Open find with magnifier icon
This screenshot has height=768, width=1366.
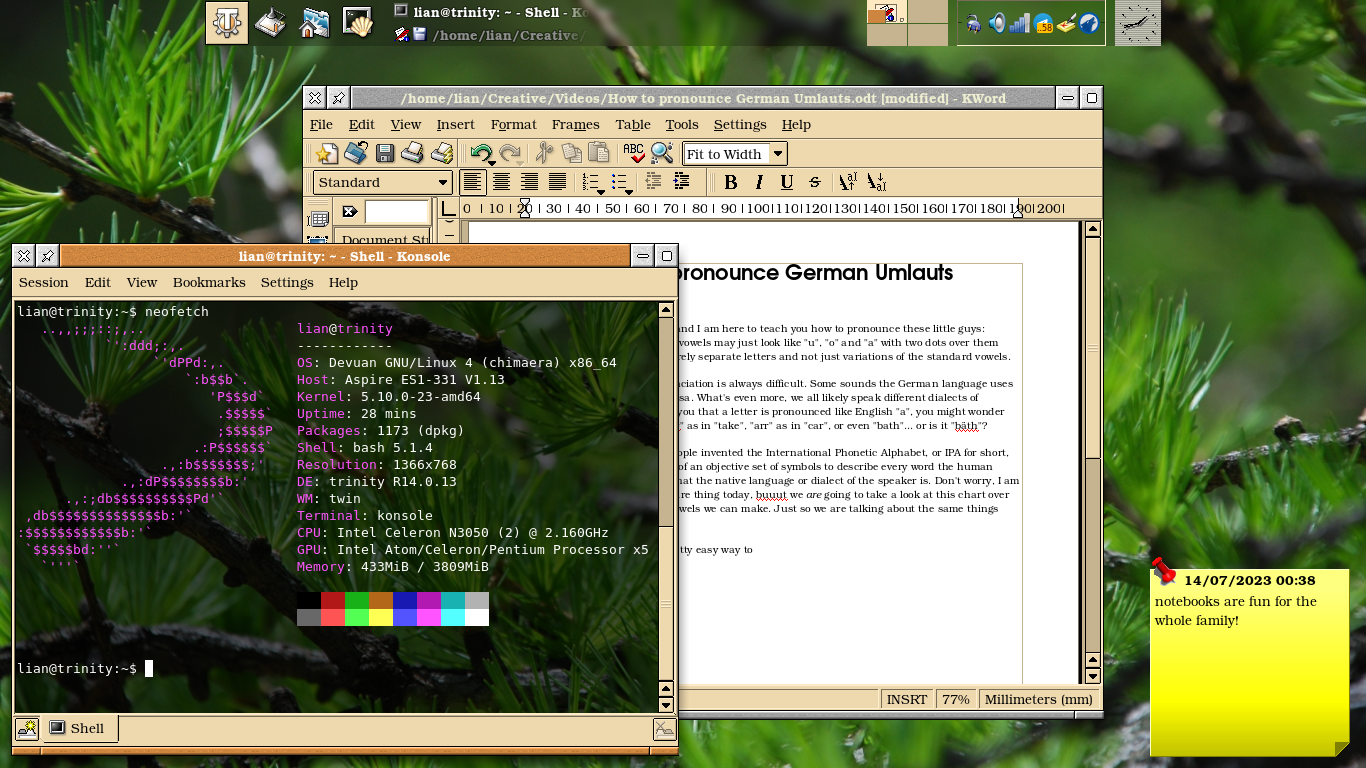661,153
